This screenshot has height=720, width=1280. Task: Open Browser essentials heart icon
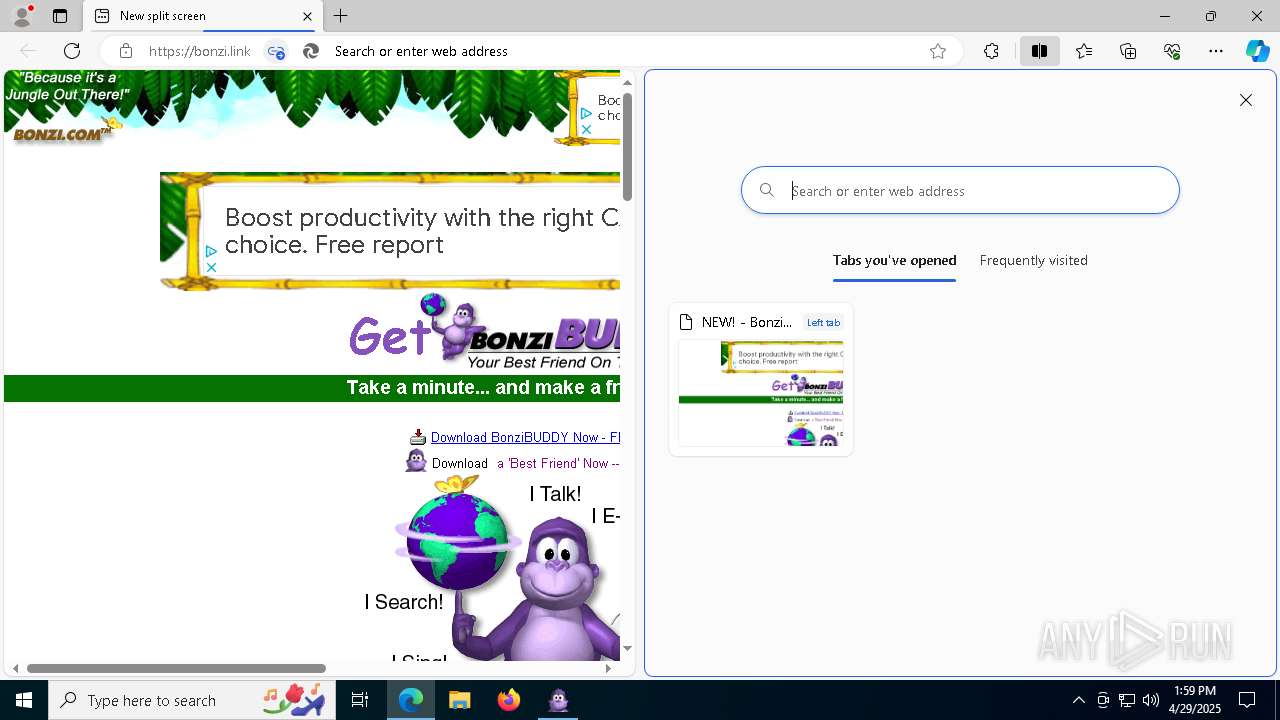point(1172,51)
